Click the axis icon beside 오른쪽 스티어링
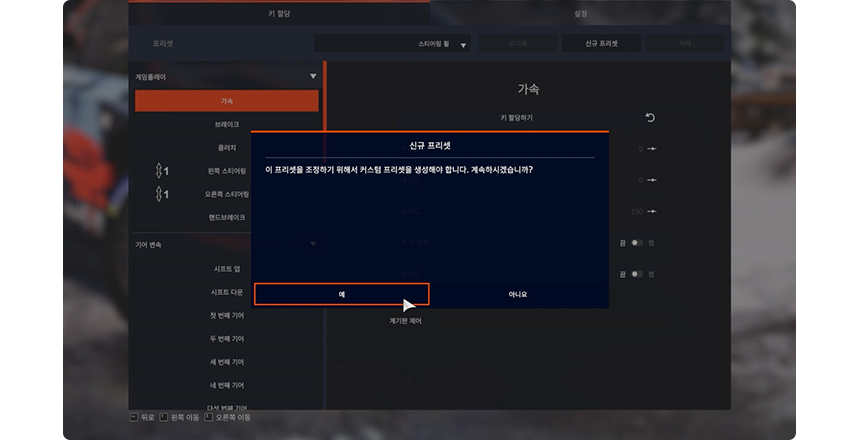This screenshot has width=860, height=440. (161, 194)
